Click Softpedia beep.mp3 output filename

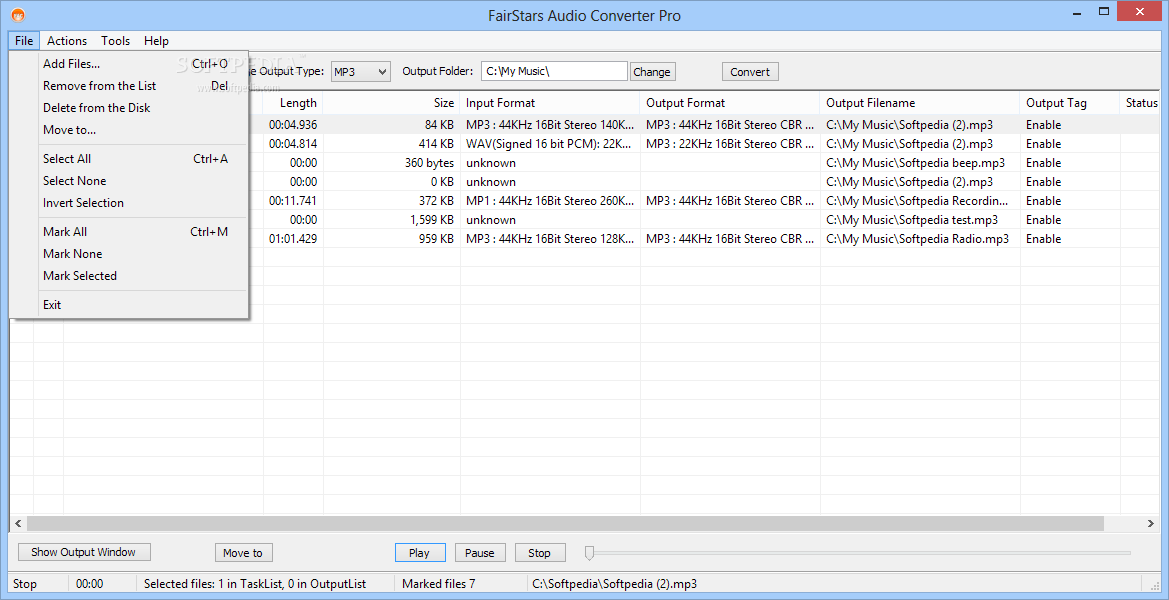915,162
